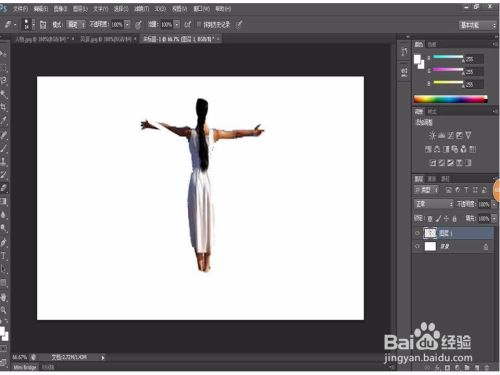The height and width of the screenshot is (375, 500).
Task: Add an Exposure adjustment
Action: tap(459, 135)
